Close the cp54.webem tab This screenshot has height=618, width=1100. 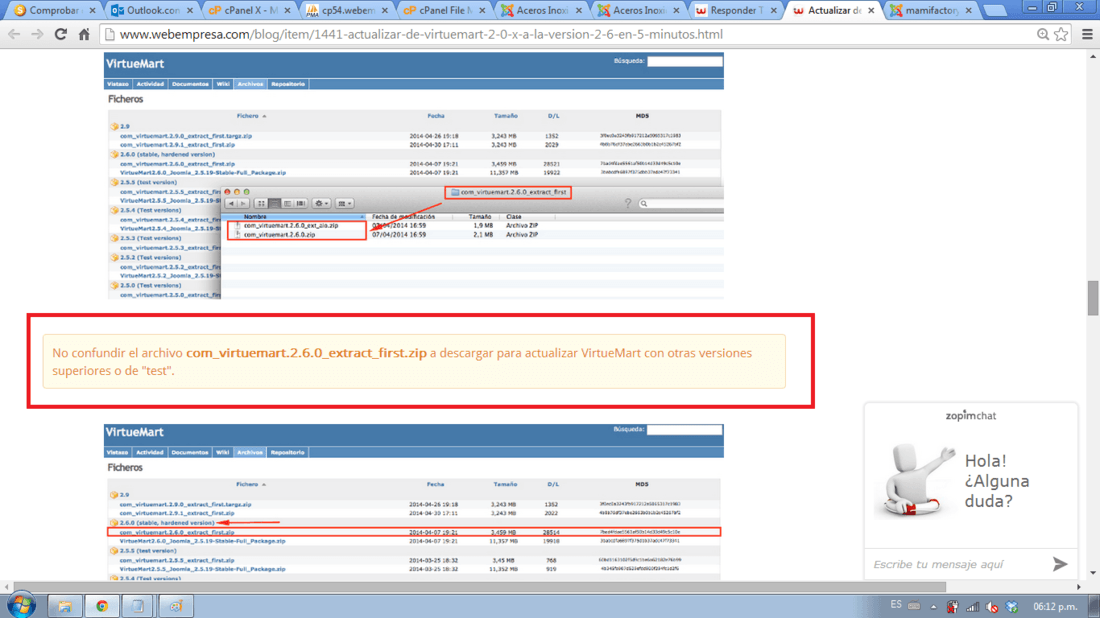pyautogui.click(x=384, y=11)
